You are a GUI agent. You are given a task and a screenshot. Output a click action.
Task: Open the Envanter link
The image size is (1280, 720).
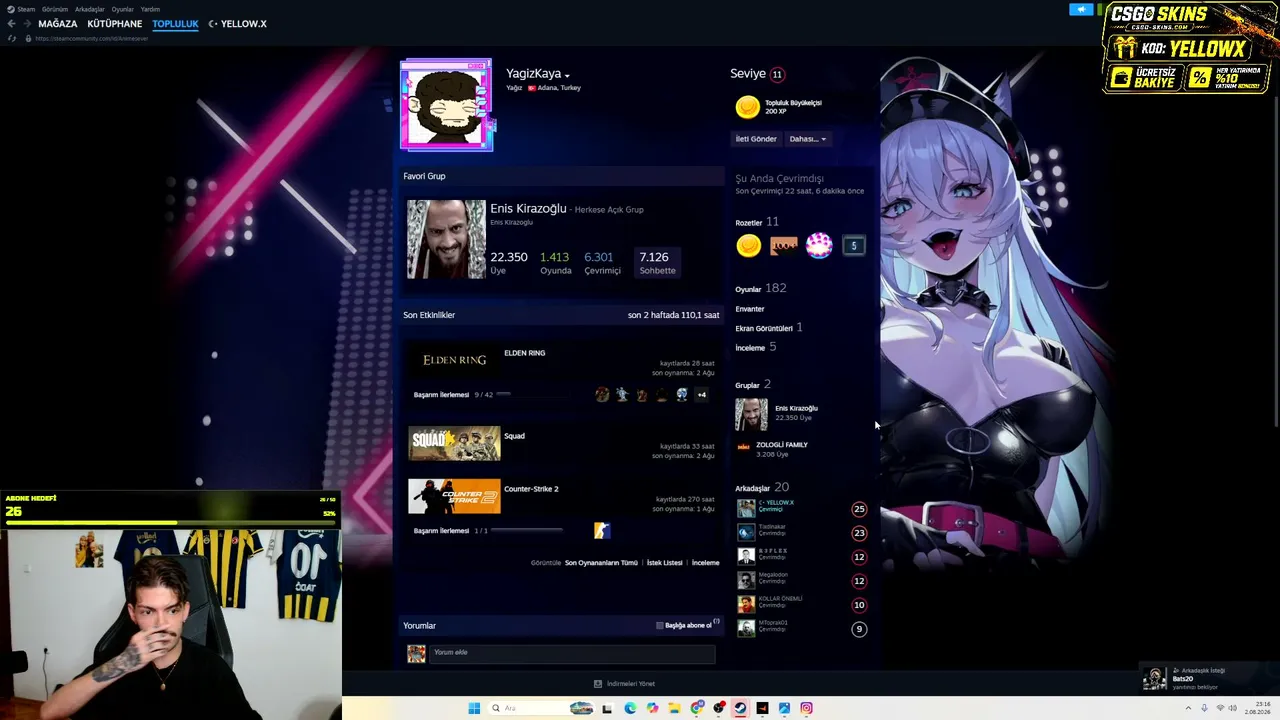click(x=750, y=309)
